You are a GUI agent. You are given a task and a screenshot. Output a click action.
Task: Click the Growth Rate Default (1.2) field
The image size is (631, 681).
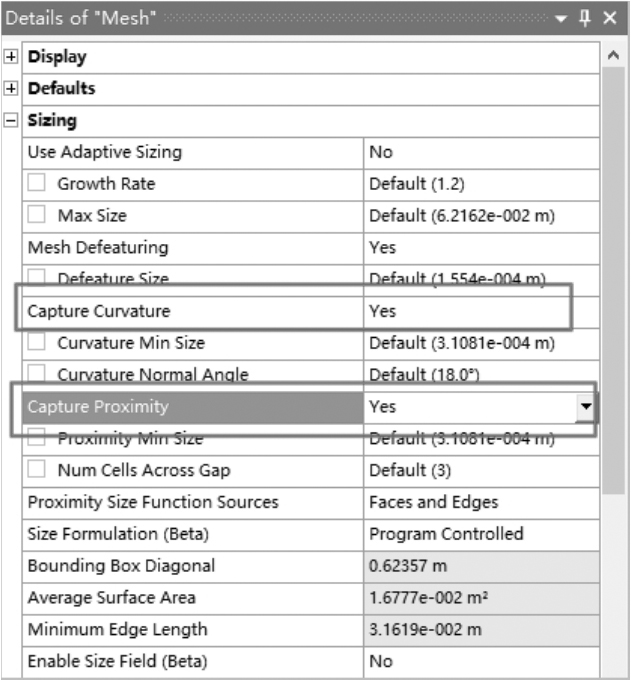[480, 184]
